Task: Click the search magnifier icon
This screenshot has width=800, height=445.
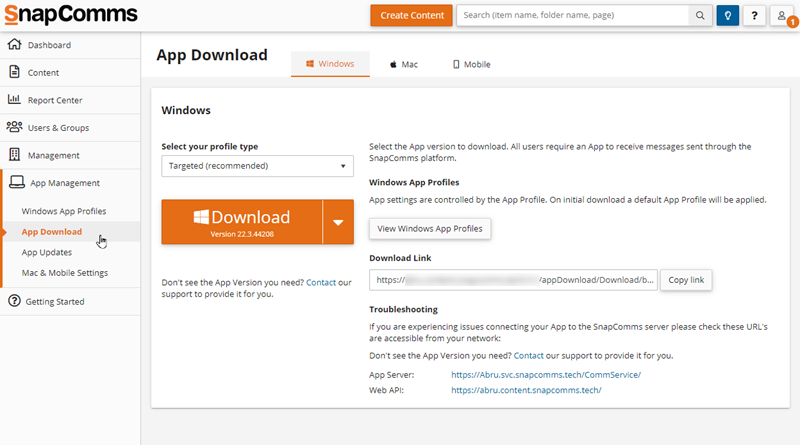Action: click(x=700, y=15)
